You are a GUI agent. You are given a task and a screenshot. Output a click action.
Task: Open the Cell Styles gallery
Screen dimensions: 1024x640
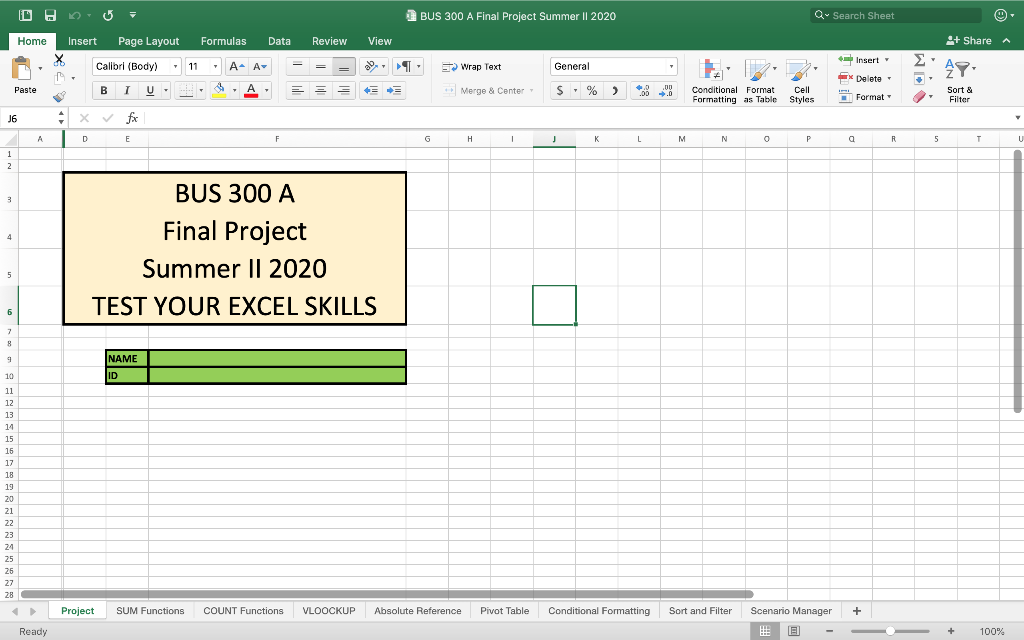[x=802, y=79]
